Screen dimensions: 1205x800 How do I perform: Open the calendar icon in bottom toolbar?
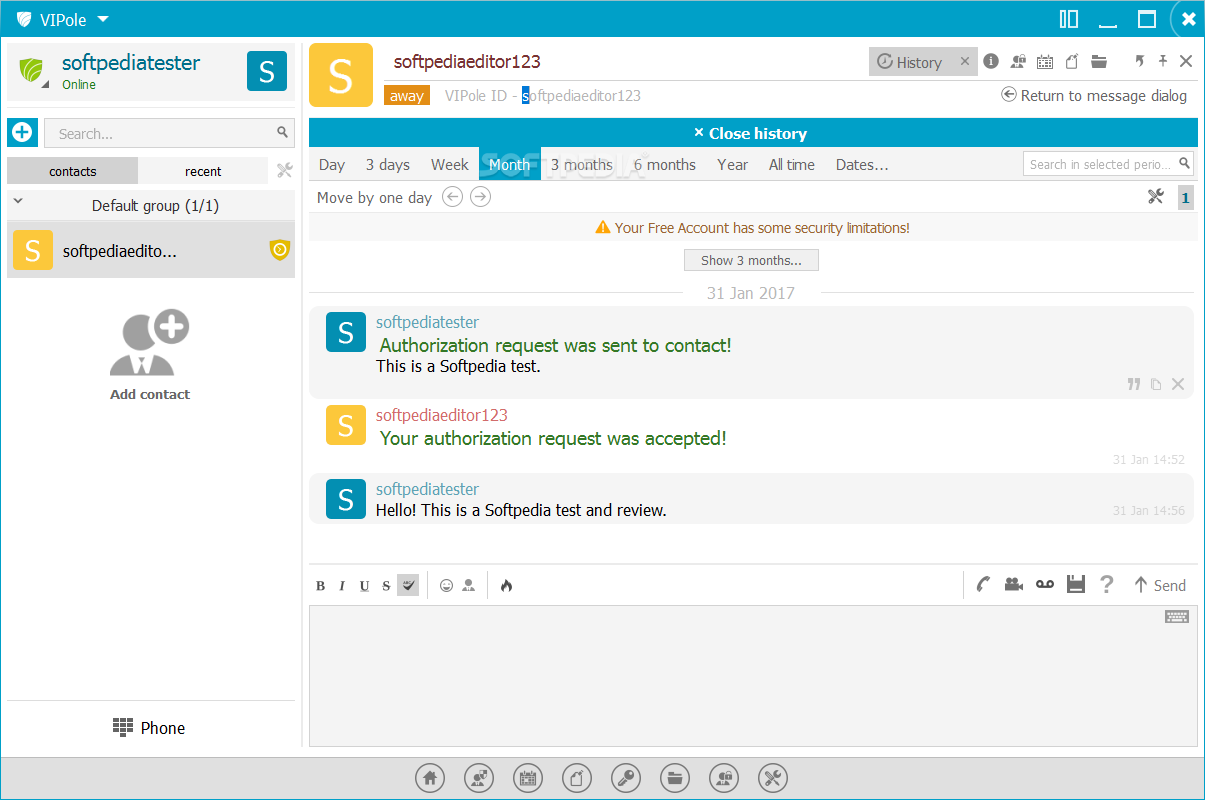528,777
